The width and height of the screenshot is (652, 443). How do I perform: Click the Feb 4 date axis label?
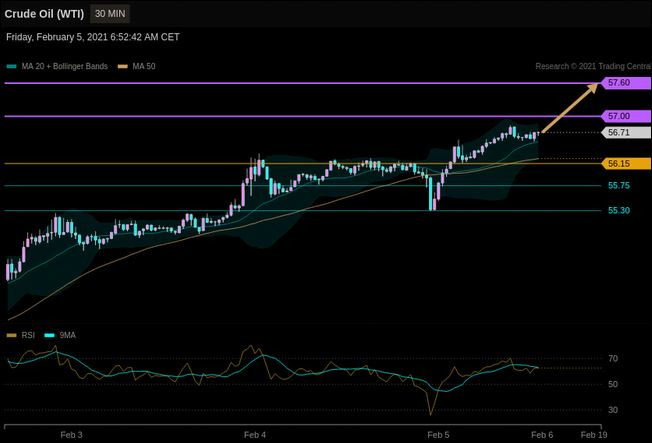pyautogui.click(x=255, y=435)
